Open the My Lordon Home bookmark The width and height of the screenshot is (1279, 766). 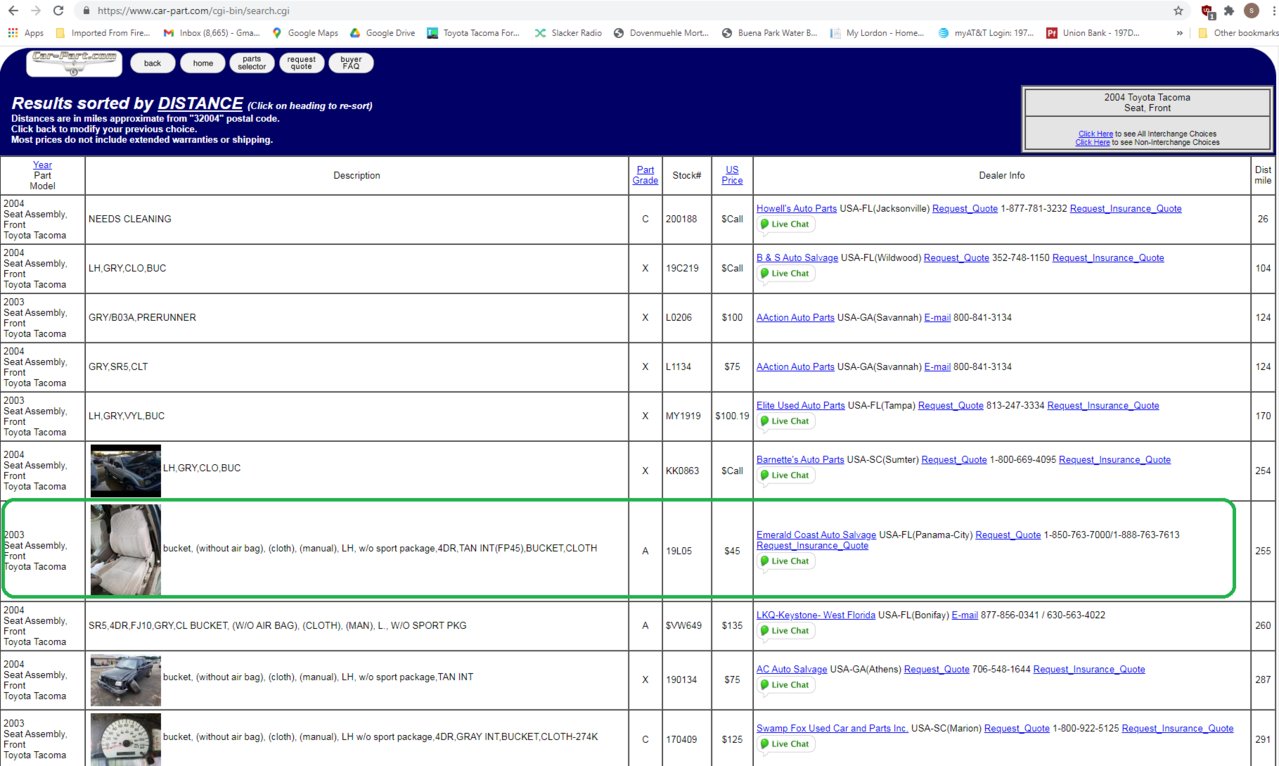[x=877, y=33]
